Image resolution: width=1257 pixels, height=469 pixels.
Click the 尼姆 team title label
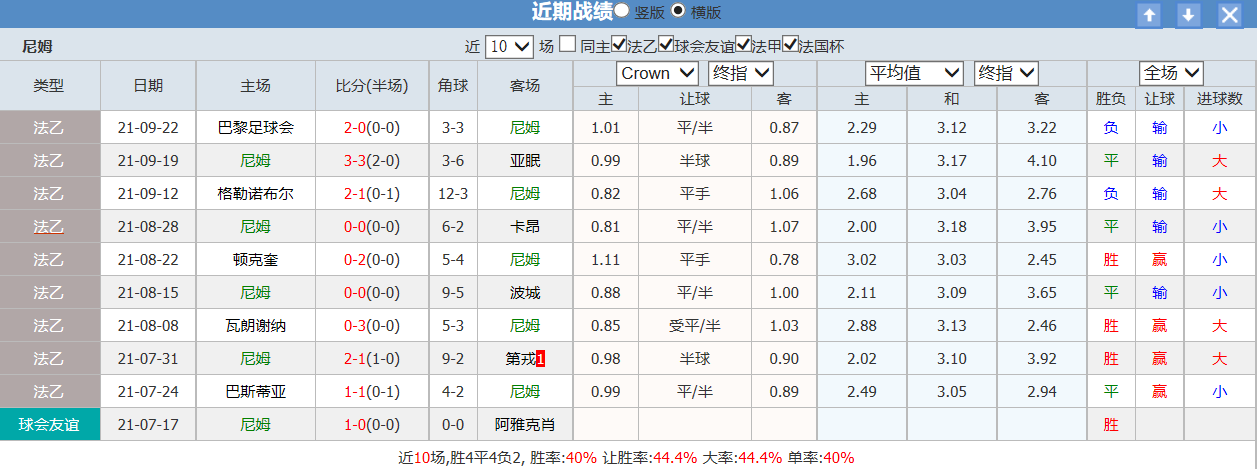click(x=37, y=46)
